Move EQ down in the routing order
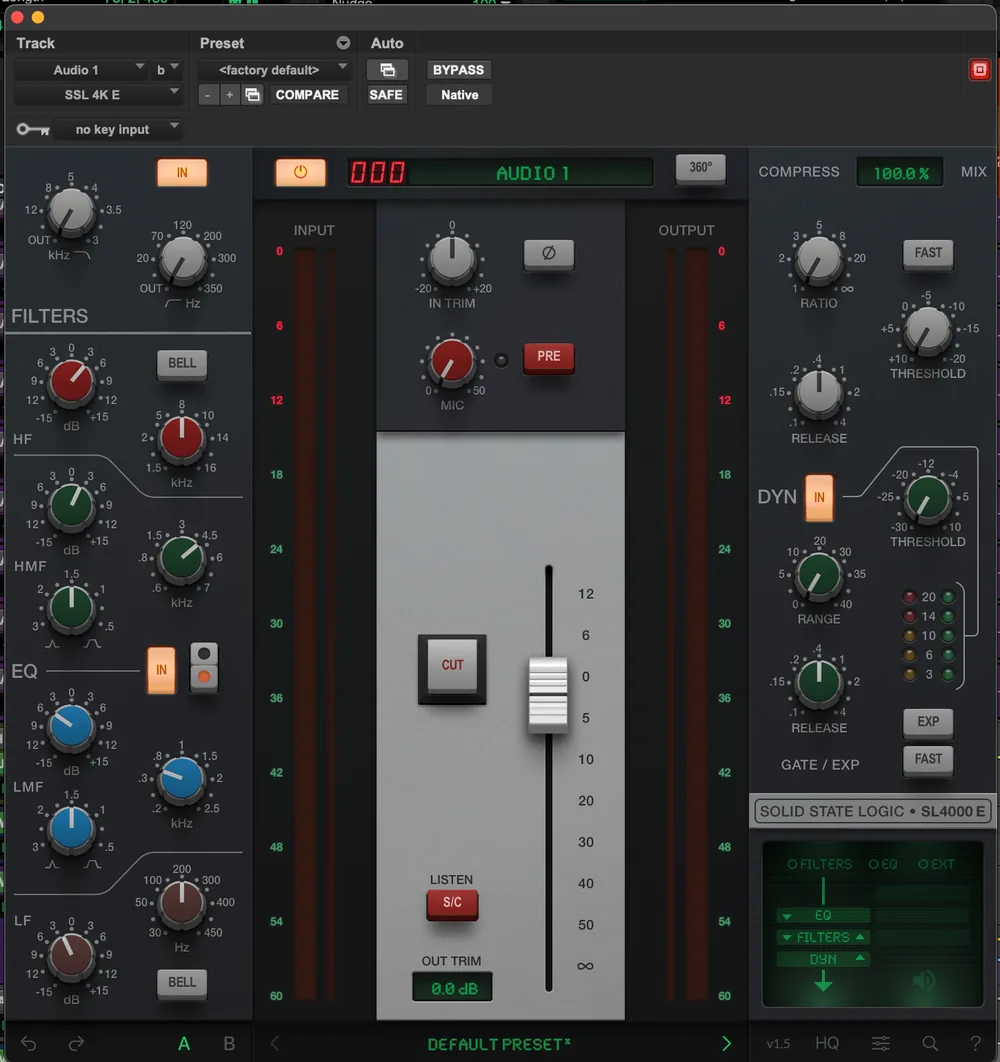The width and height of the screenshot is (1000, 1062). (x=787, y=916)
